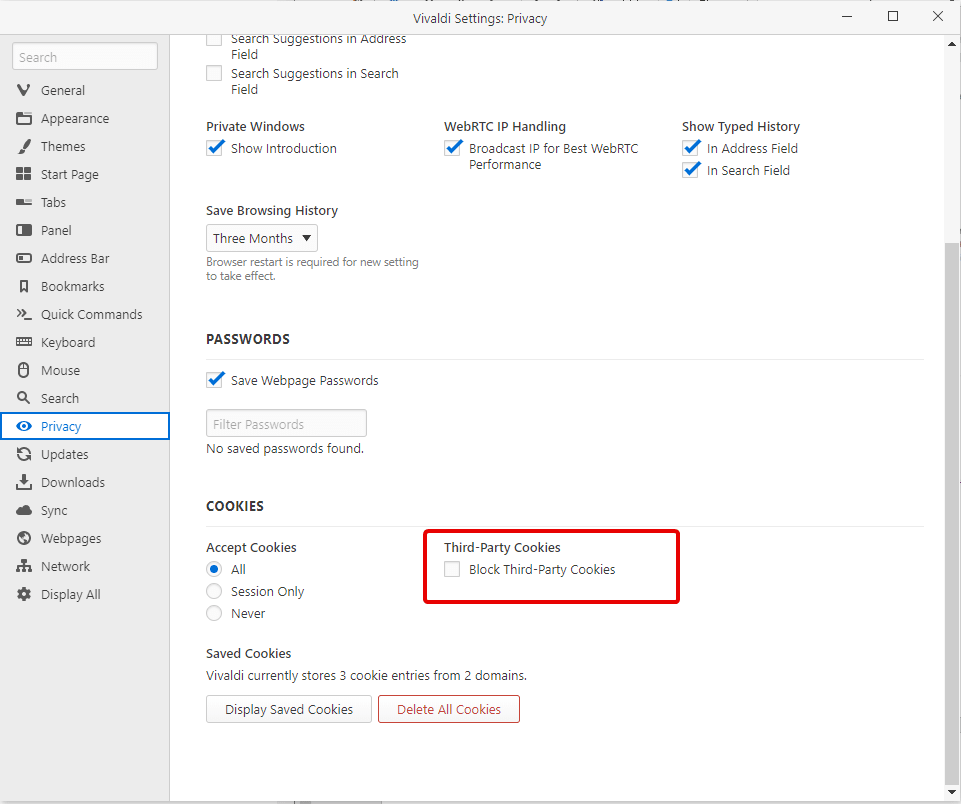Click Delete All Cookies button
Viewport: 961px width, 804px height.
[449, 709]
